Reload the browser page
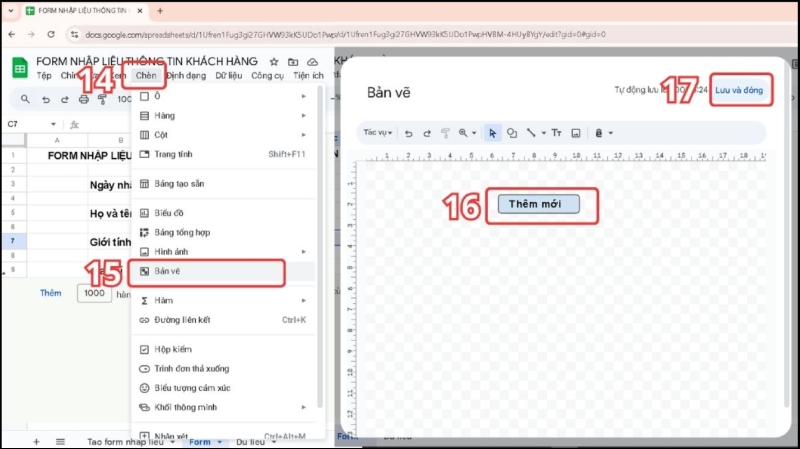This screenshot has height=449, width=800. pyautogui.click(x=51, y=34)
